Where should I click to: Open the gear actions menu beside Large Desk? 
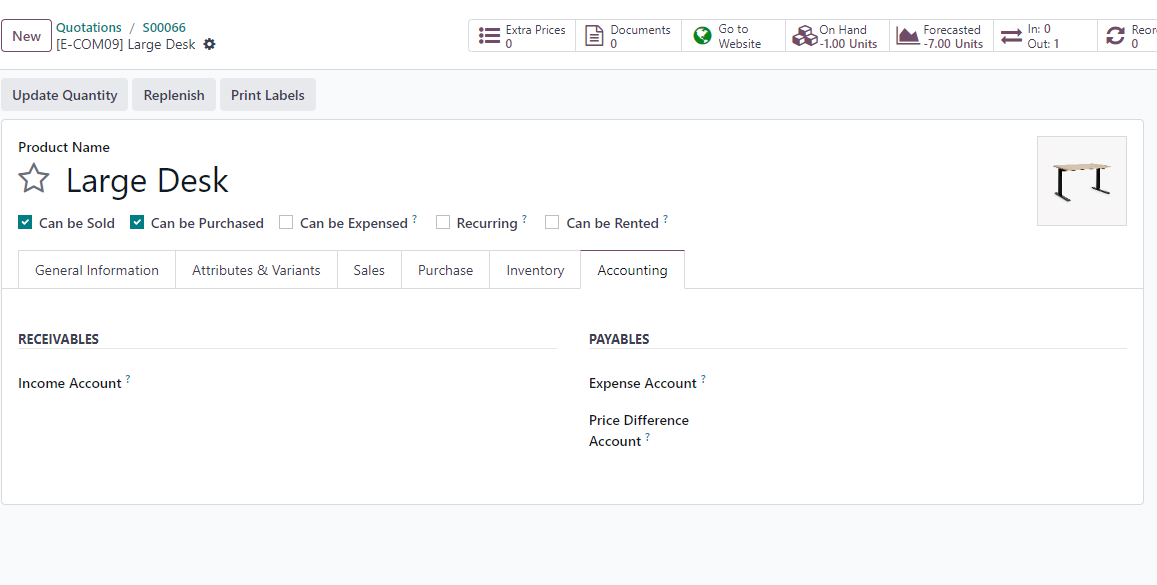tap(210, 44)
